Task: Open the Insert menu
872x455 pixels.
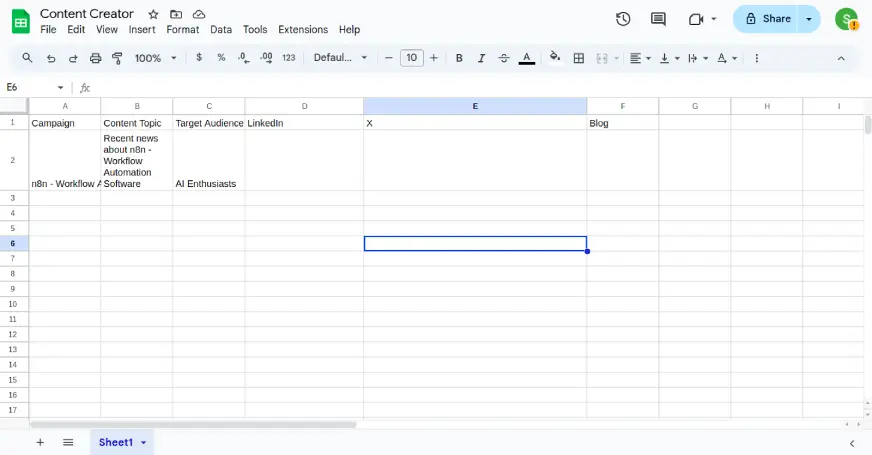Action: pos(142,29)
